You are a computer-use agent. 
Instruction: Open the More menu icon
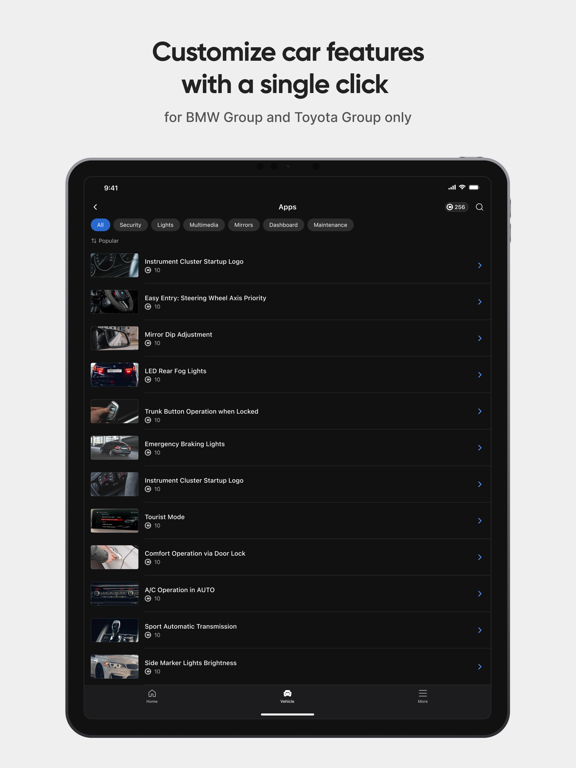pyautogui.click(x=423, y=696)
